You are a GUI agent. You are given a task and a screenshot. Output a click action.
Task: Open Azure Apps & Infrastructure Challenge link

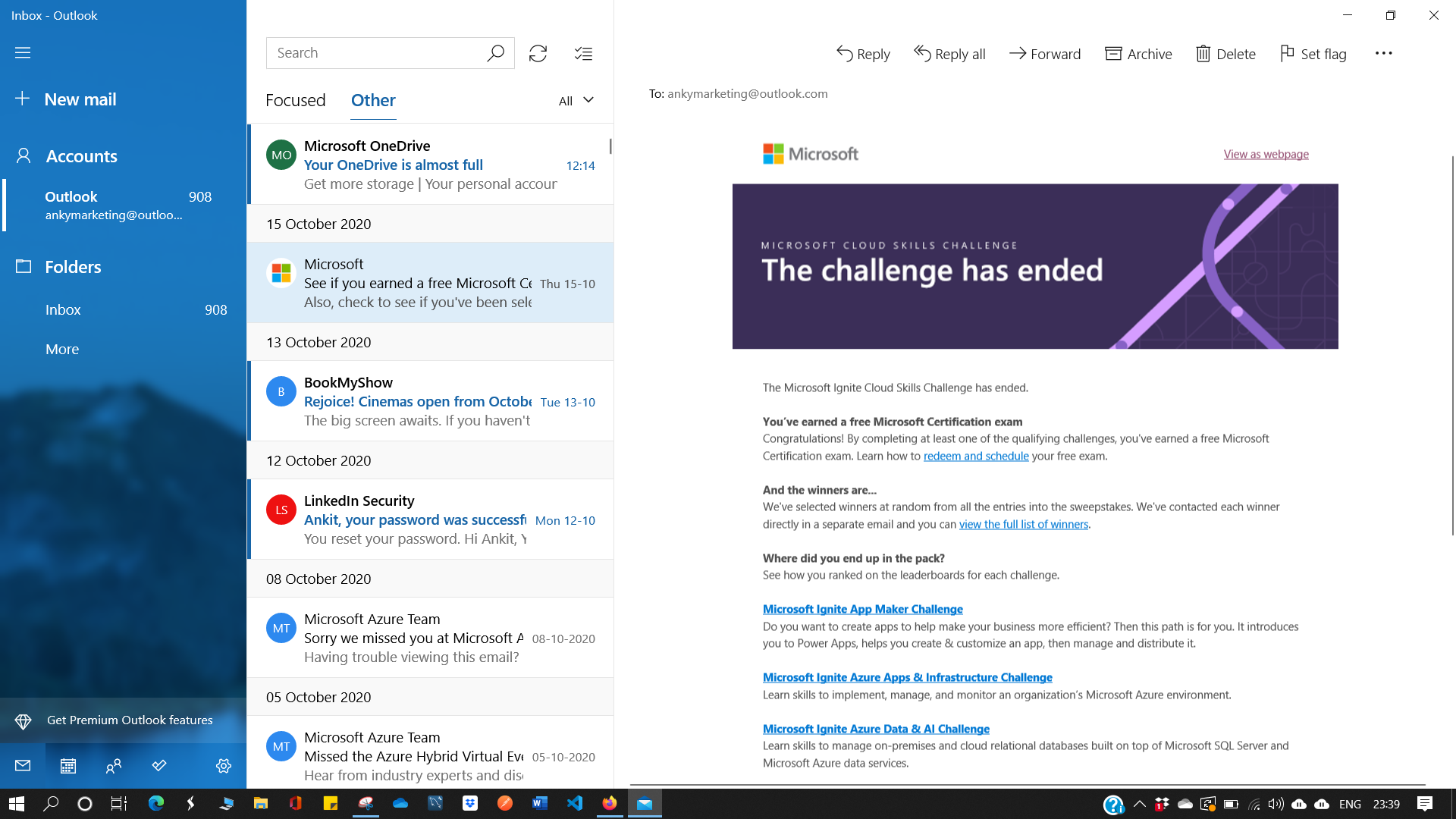coord(907,677)
